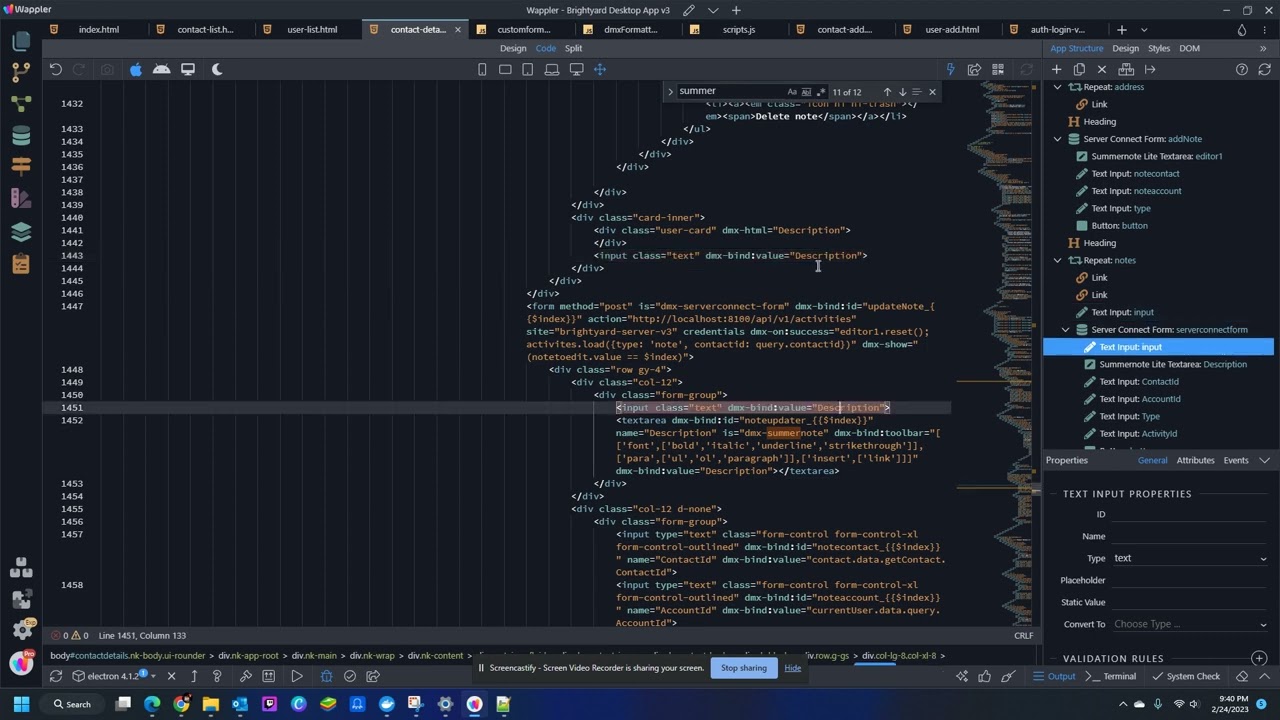Viewport: 1280px width, 720px height.
Task: Close the find widget
Action: click(932, 92)
